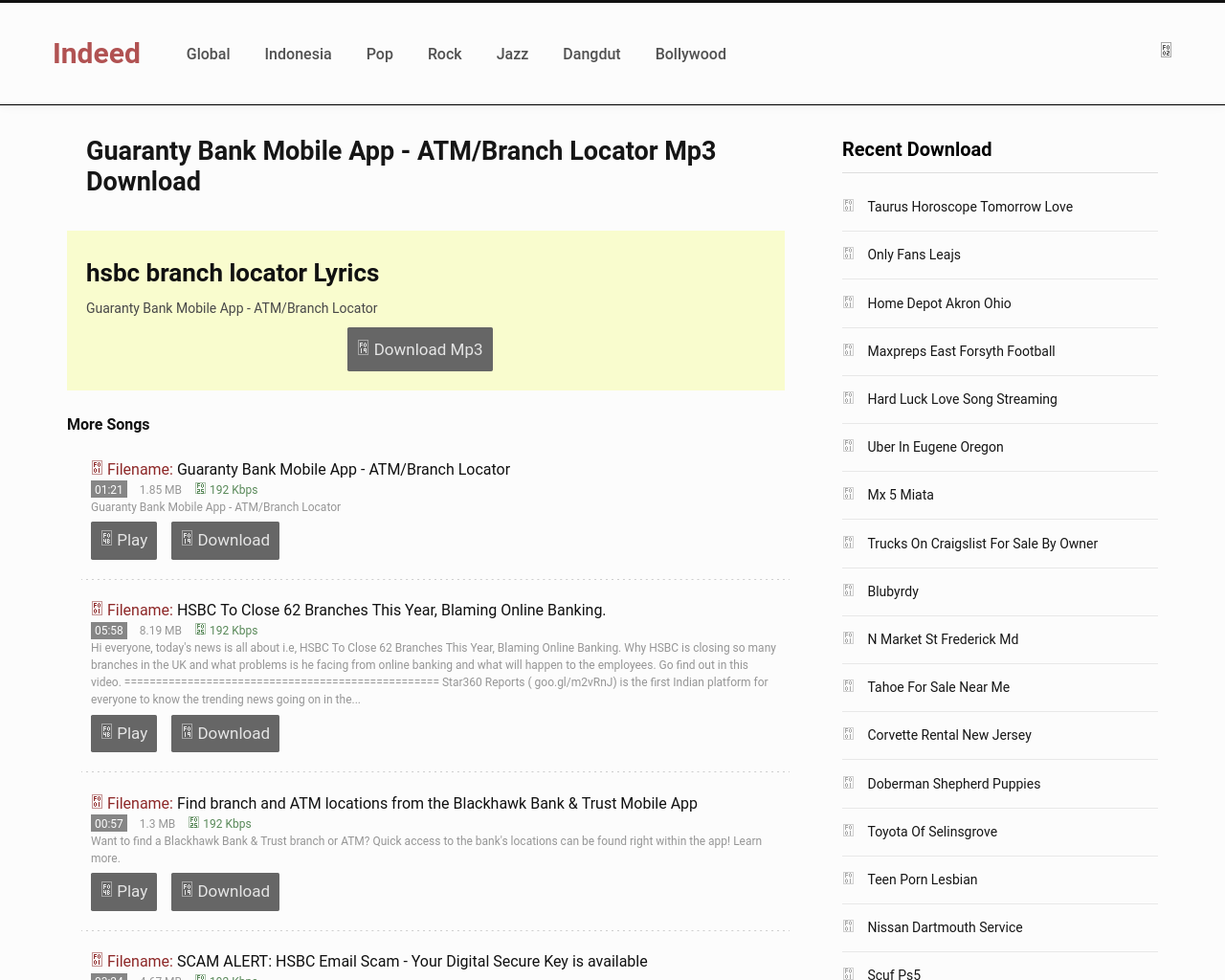Download the Blackhawk Bank & Trust track
The width and height of the screenshot is (1225, 980).
click(225, 892)
